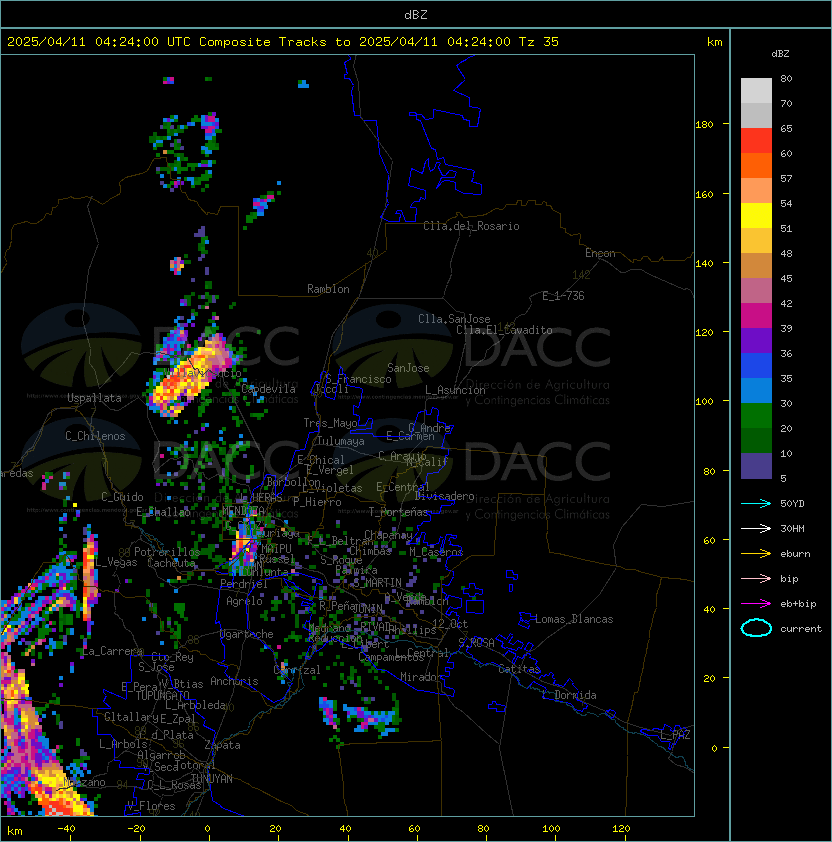The width and height of the screenshot is (832, 842).
Task: Click the cyan 50YD arrow icon
Action: tap(756, 504)
